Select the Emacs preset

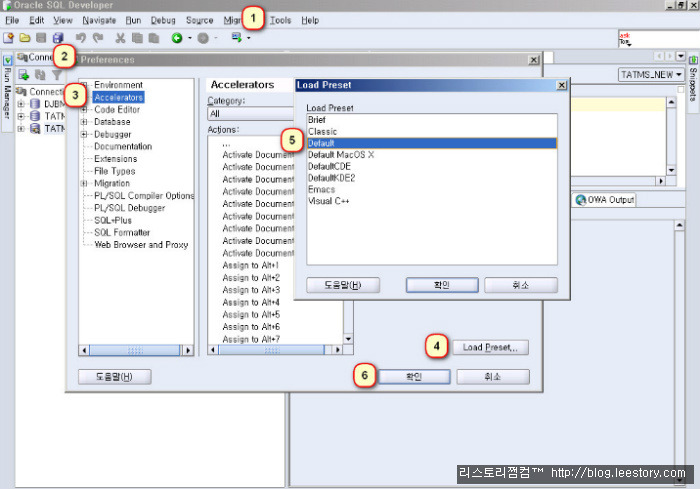(432, 189)
